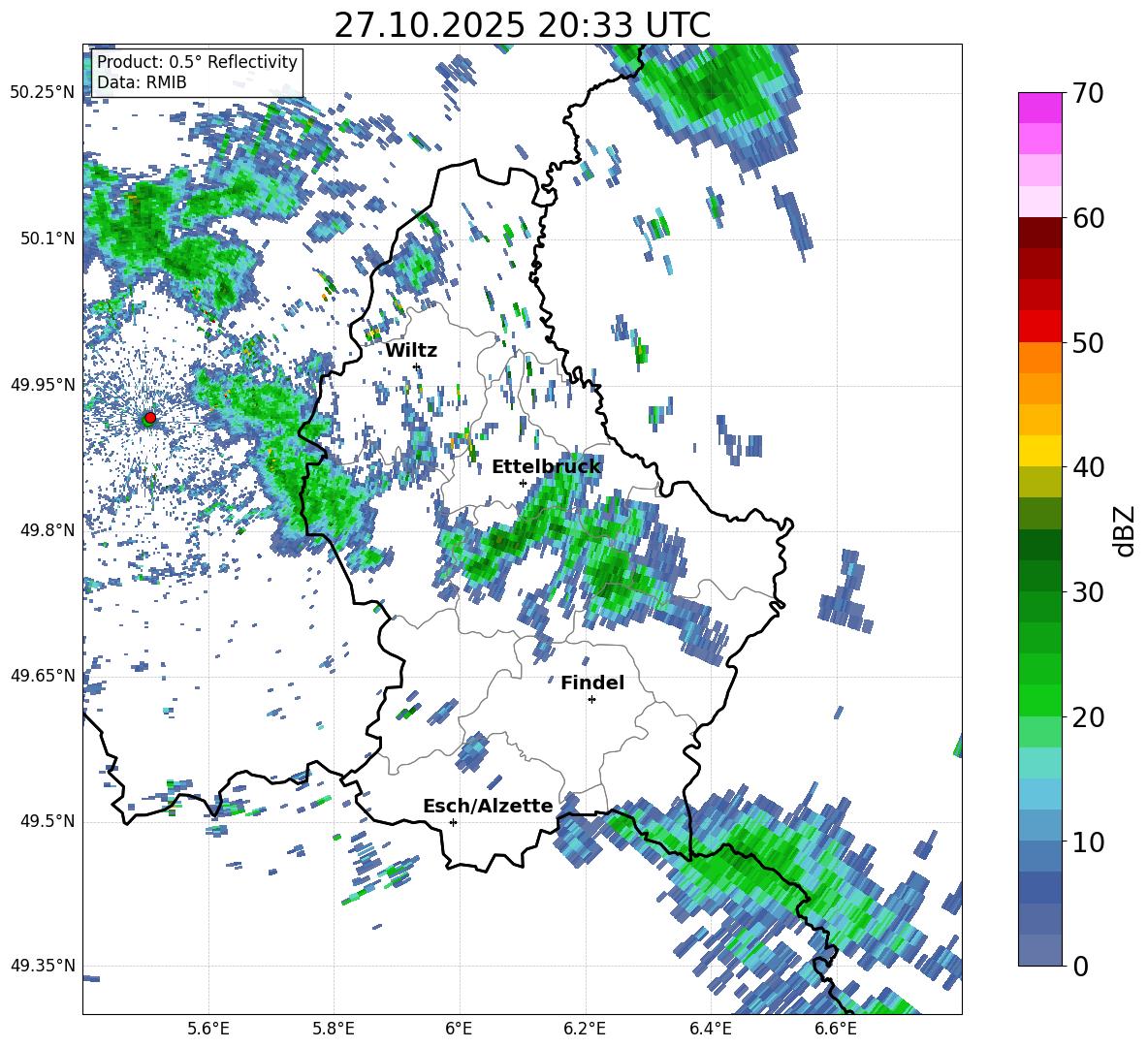The width and height of the screenshot is (1148, 1048).
Task: Click the Findel city label
Action: (592, 683)
